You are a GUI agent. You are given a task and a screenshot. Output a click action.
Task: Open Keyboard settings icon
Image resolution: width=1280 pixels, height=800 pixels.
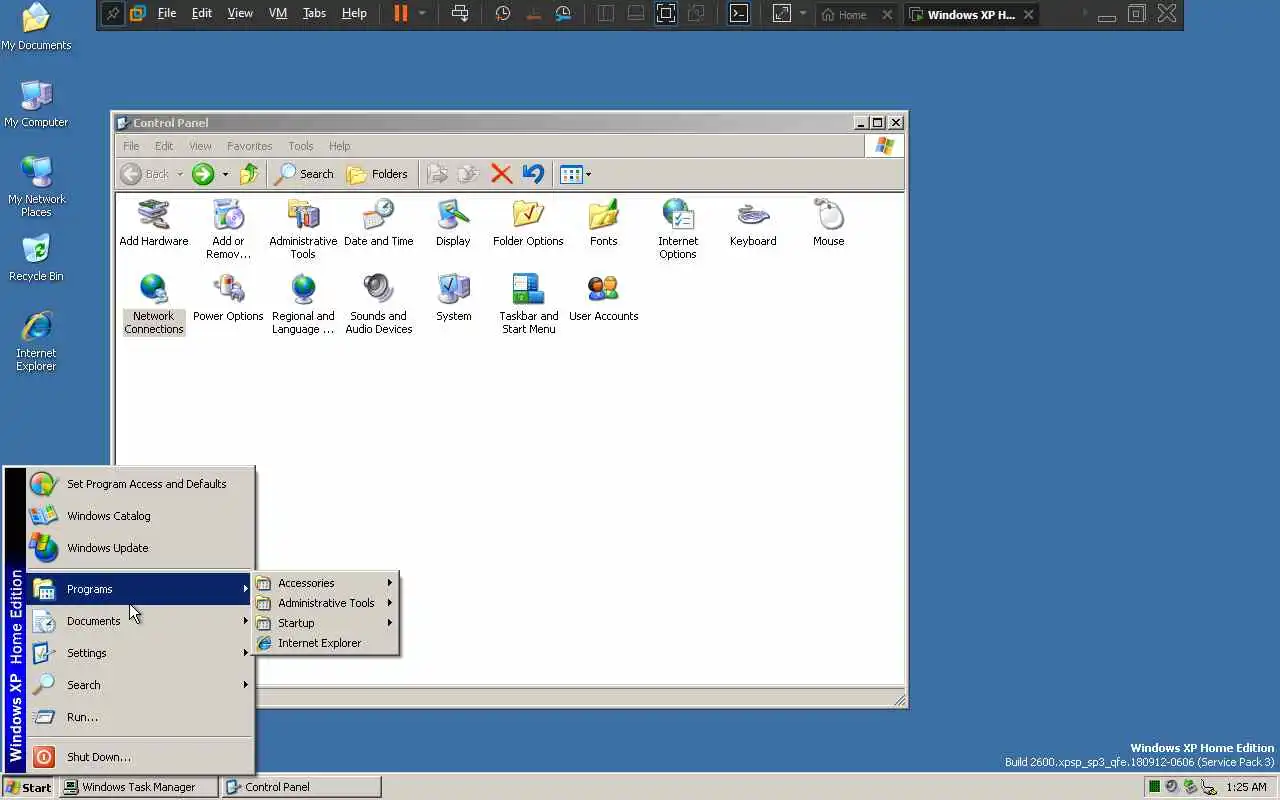753,222
